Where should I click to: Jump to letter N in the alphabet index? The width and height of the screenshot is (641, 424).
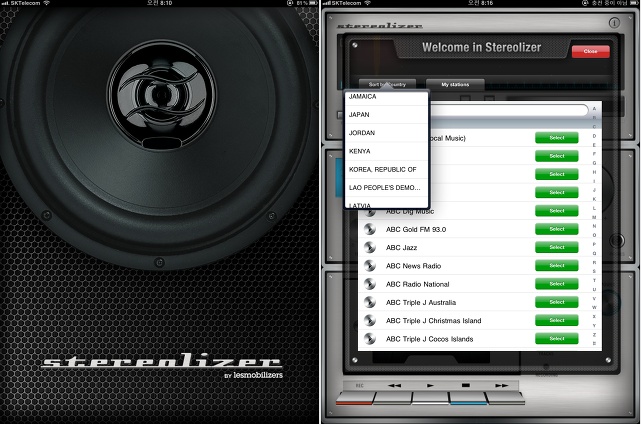pyautogui.click(x=594, y=226)
